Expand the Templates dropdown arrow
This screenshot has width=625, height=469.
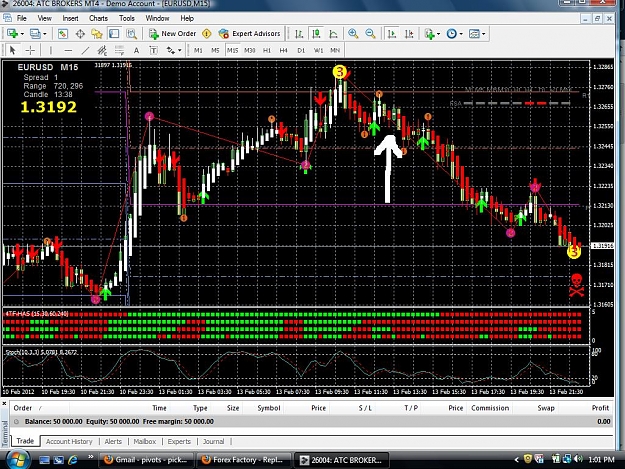click(x=483, y=34)
